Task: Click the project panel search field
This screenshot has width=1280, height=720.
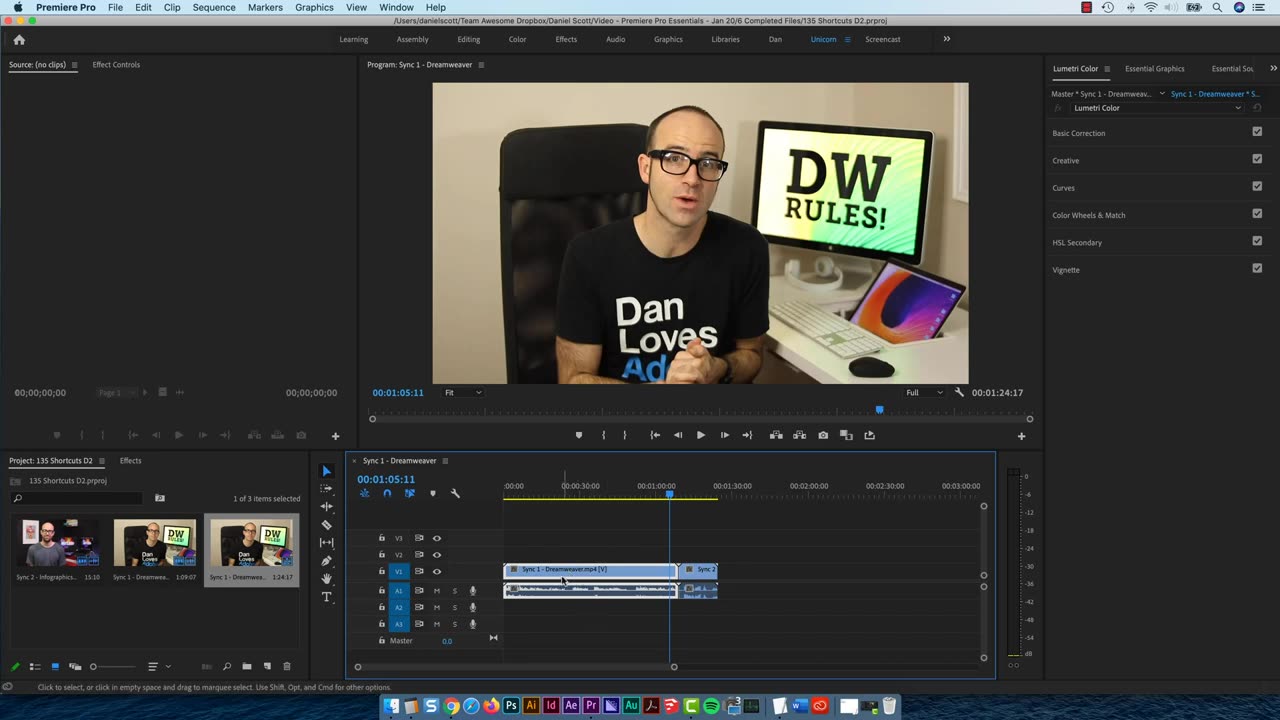Action: click(x=77, y=498)
